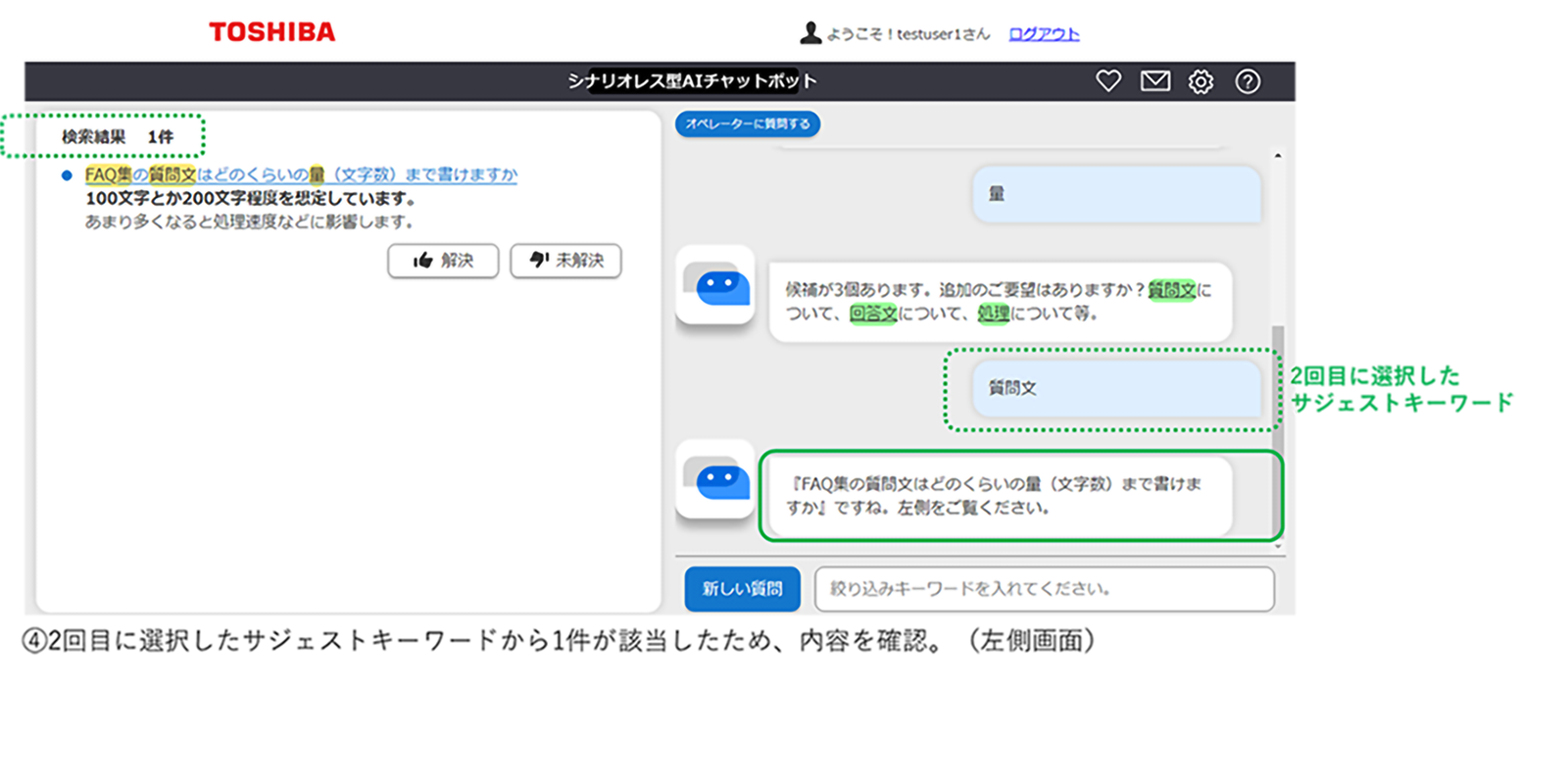Click the 100文字とか200文字程度 answer text
The height and width of the screenshot is (784, 1568).
click(x=251, y=198)
